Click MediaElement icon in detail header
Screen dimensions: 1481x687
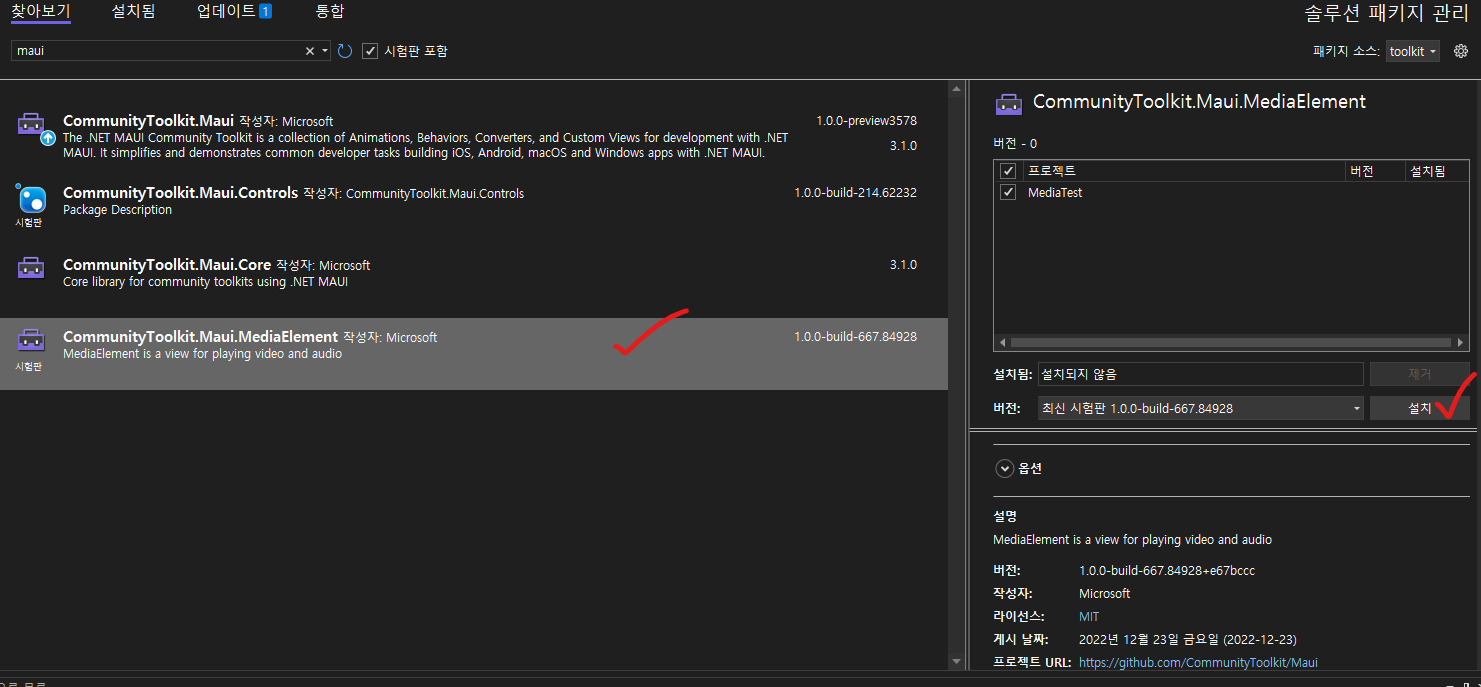[1009, 103]
